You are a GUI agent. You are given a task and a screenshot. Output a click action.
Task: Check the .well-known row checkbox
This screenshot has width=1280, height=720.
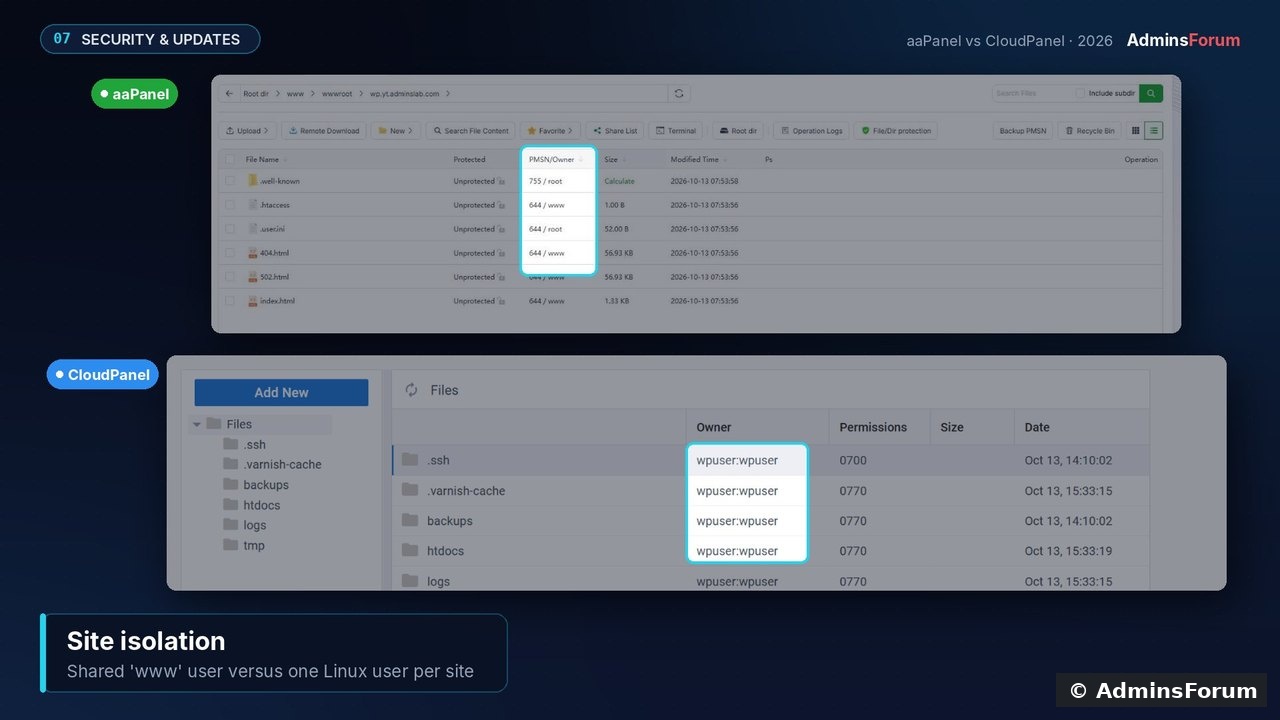[230, 181]
